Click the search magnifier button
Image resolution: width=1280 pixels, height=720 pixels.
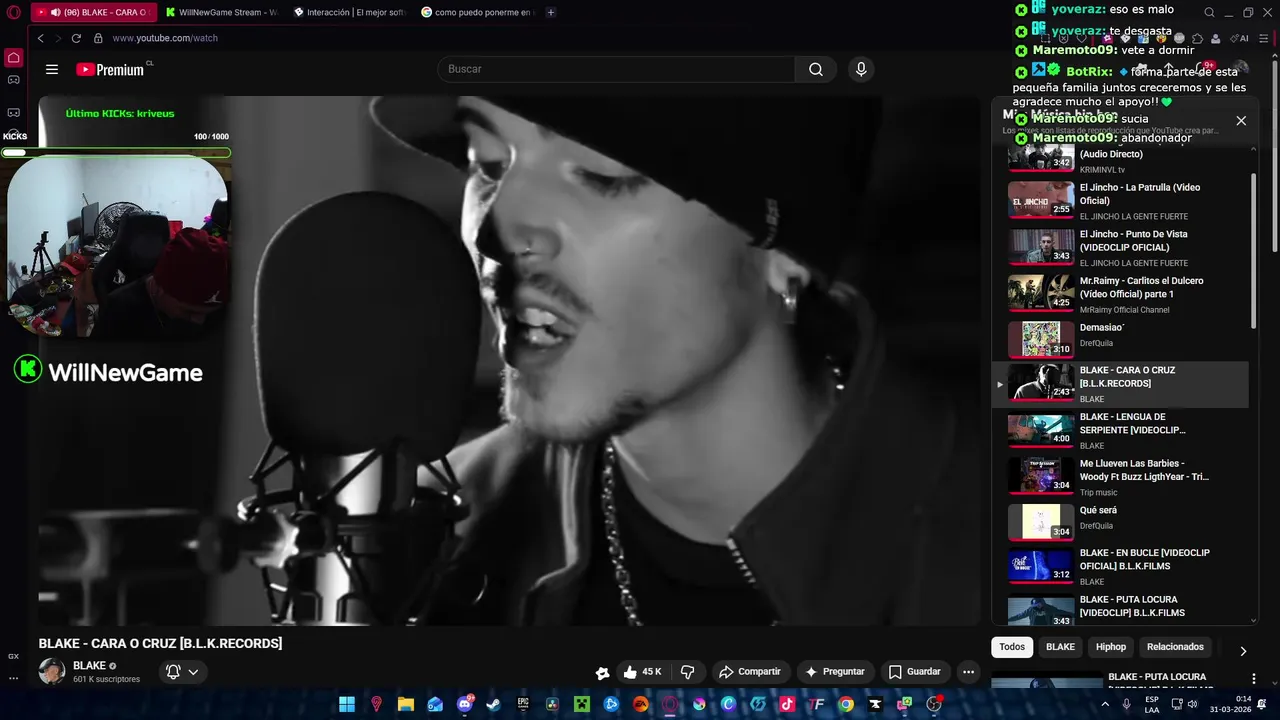[816, 69]
